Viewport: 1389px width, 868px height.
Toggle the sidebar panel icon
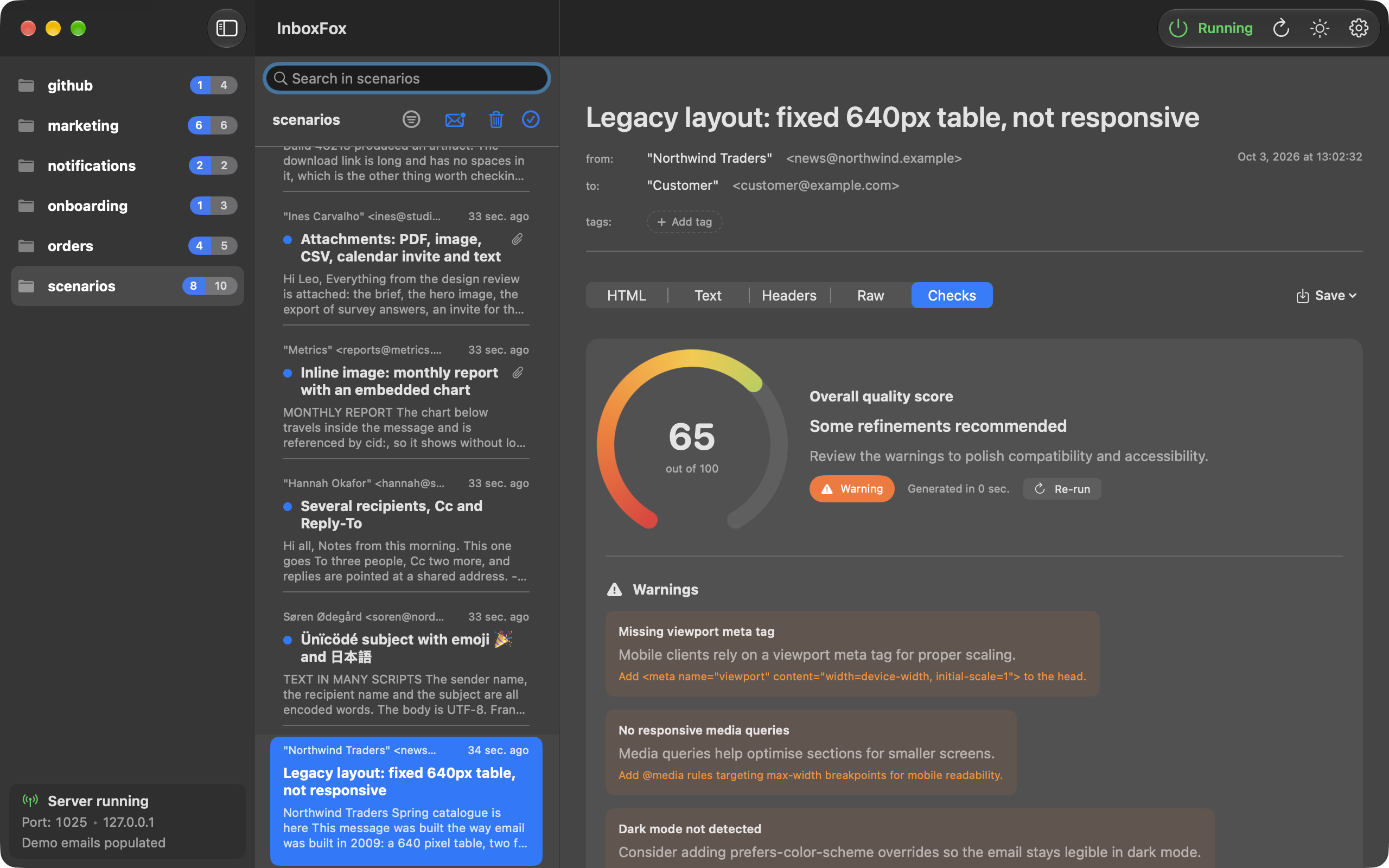tap(226, 28)
